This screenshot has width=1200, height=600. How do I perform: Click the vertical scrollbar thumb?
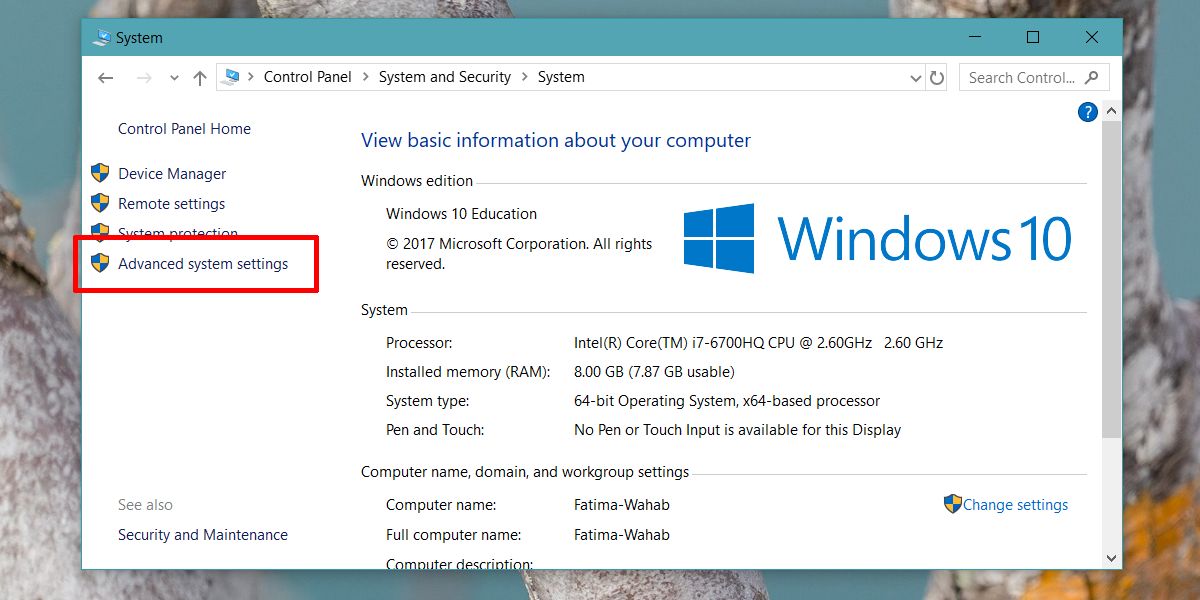tap(1111, 280)
